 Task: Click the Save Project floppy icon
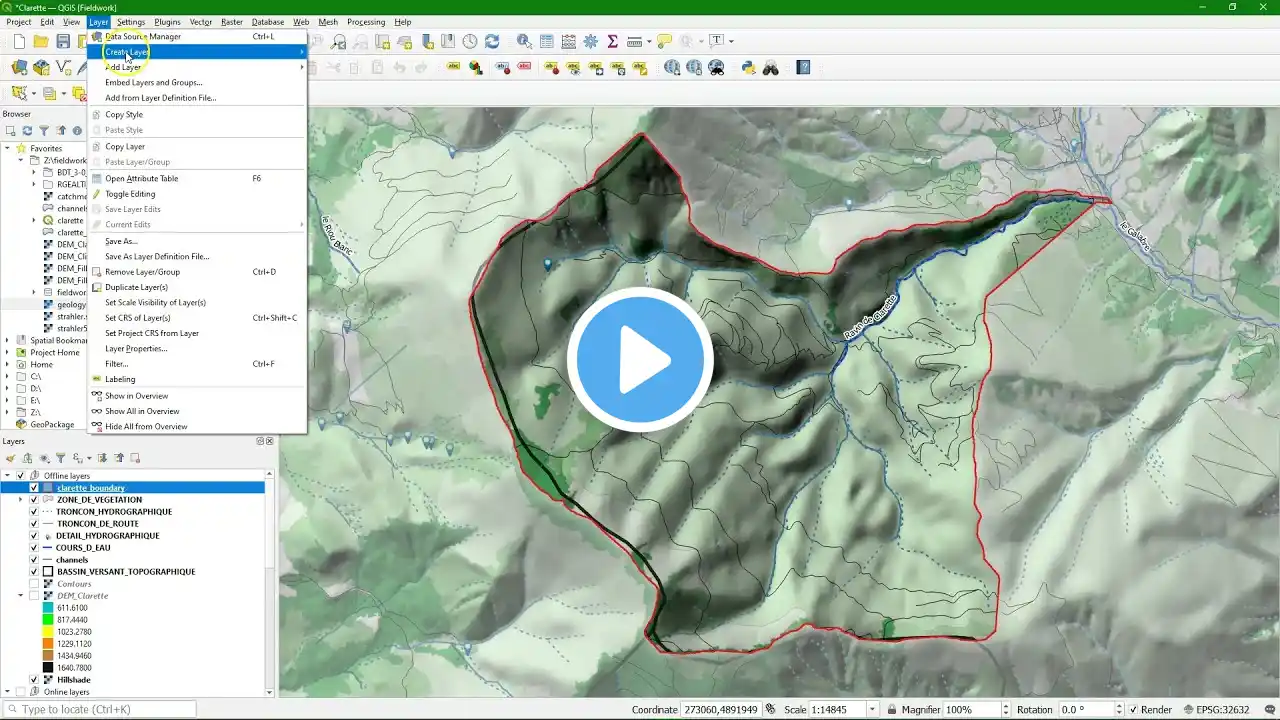63,41
